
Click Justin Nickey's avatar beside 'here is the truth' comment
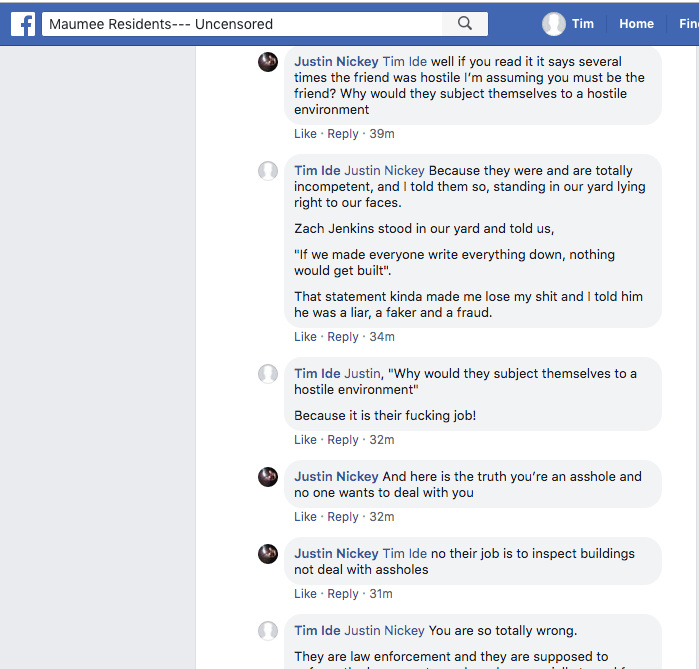pyautogui.click(x=268, y=477)
